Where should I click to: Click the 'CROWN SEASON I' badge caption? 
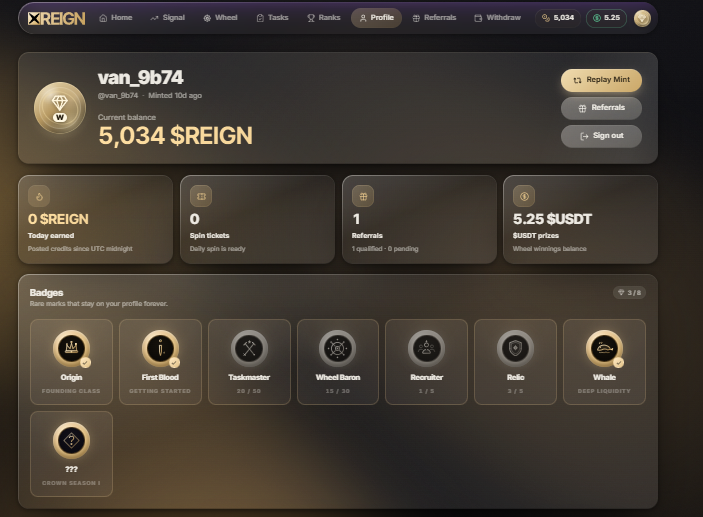click(x=71, y=483)
